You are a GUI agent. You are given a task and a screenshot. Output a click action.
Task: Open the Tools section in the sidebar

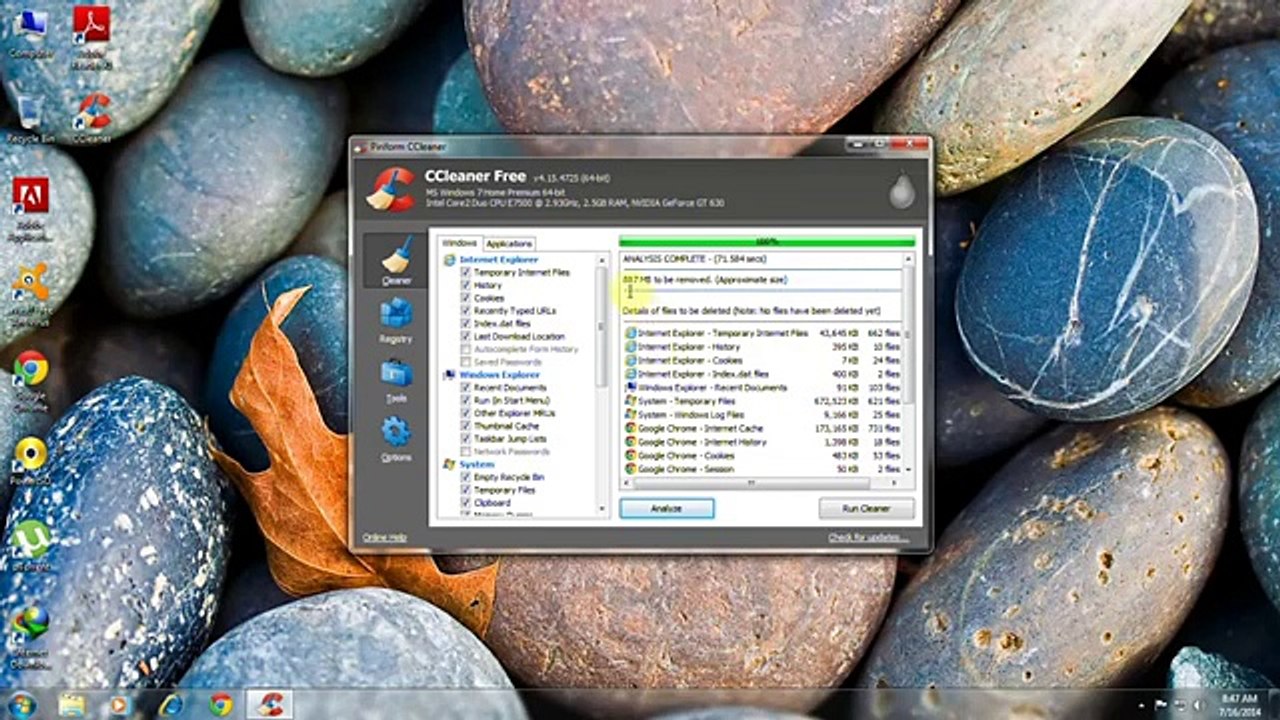pos(396,381)
